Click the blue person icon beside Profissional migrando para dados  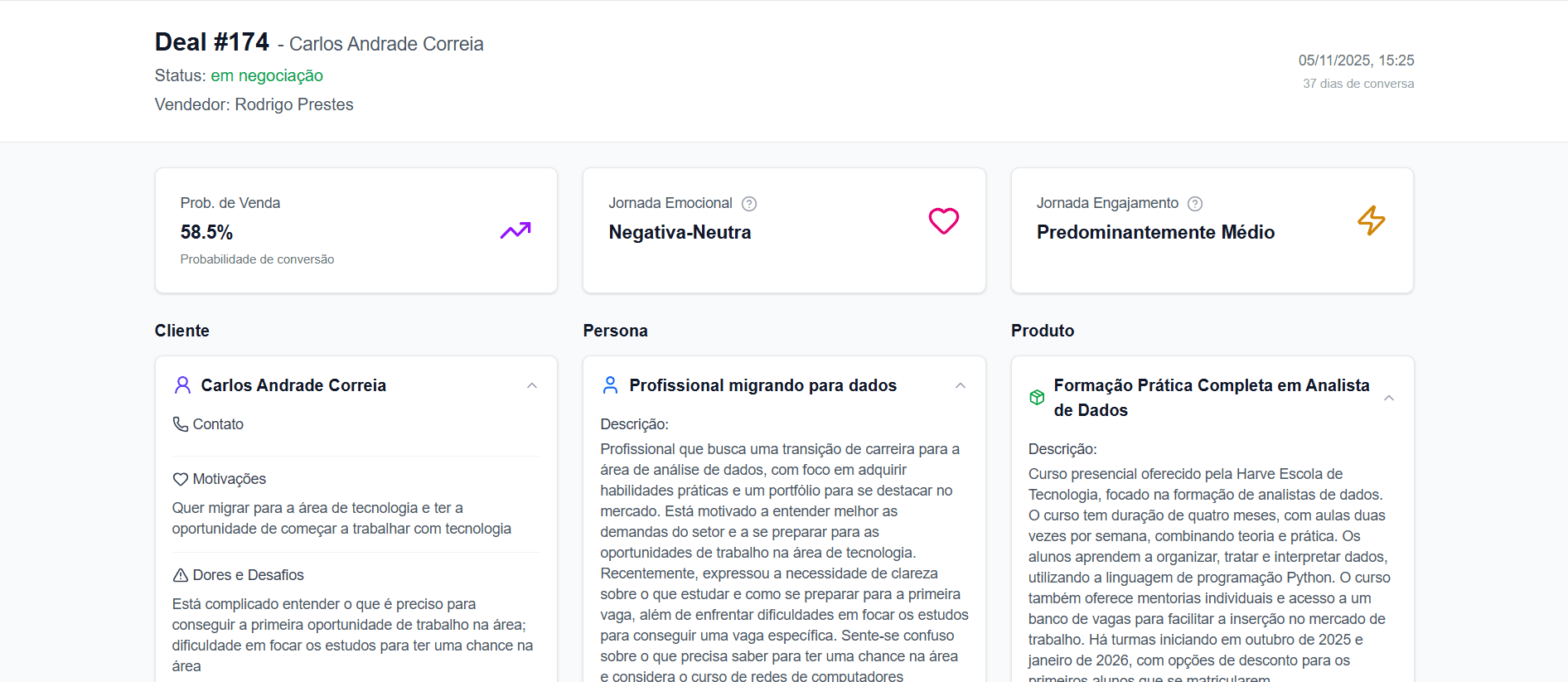[610, 385]
